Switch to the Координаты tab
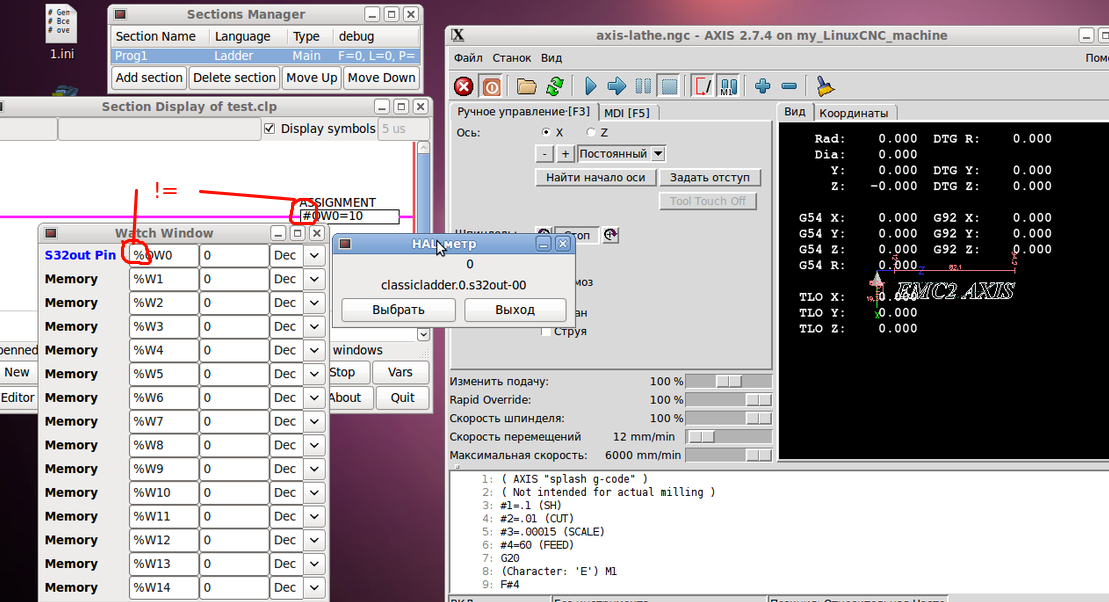Image resolution: width=1109 pixels, height=602 pixels. [854, 112]
